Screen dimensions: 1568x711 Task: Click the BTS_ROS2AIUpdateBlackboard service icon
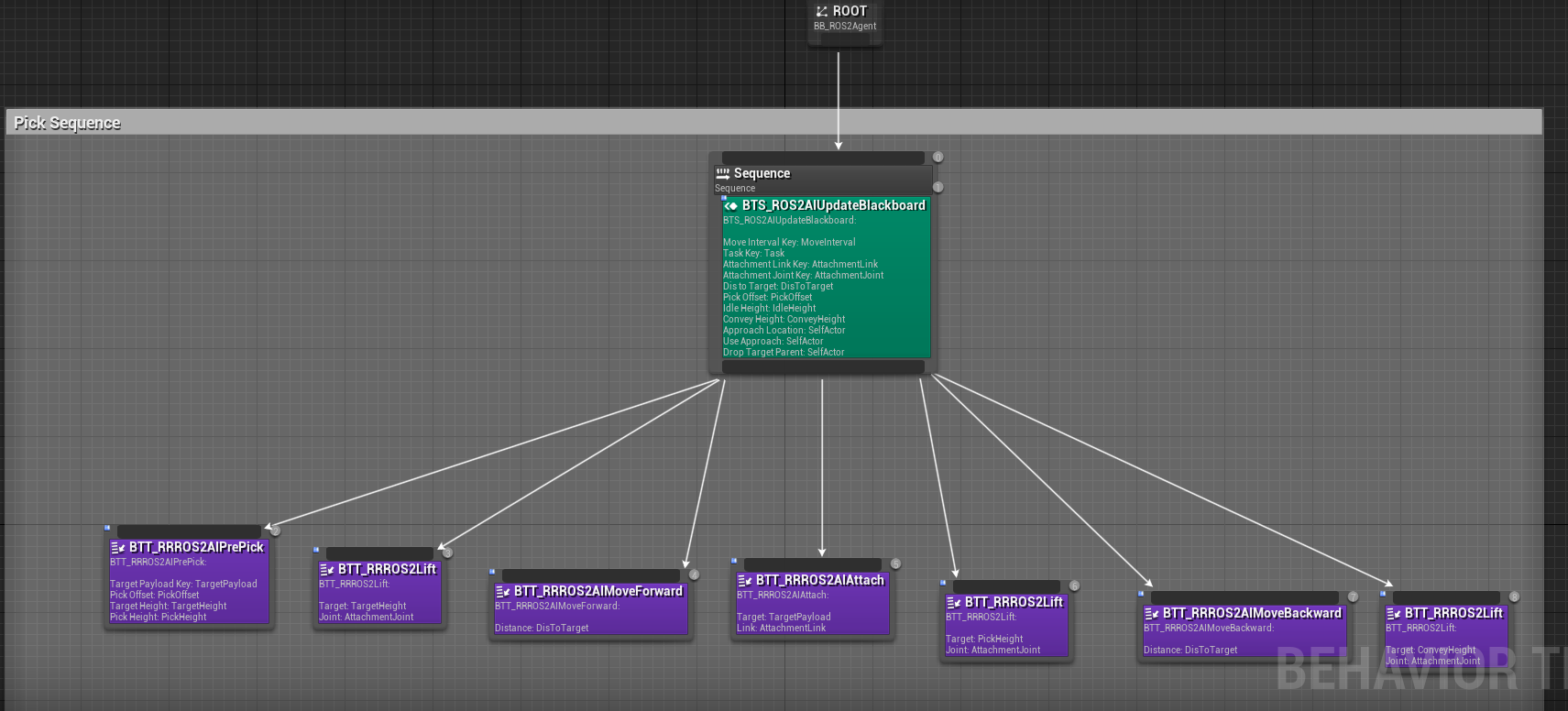730,205
